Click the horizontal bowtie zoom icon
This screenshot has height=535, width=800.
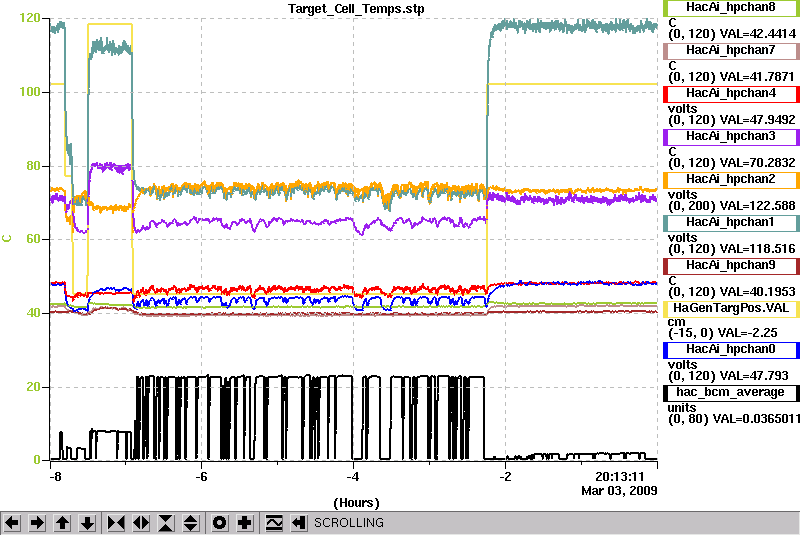[116, 523]
